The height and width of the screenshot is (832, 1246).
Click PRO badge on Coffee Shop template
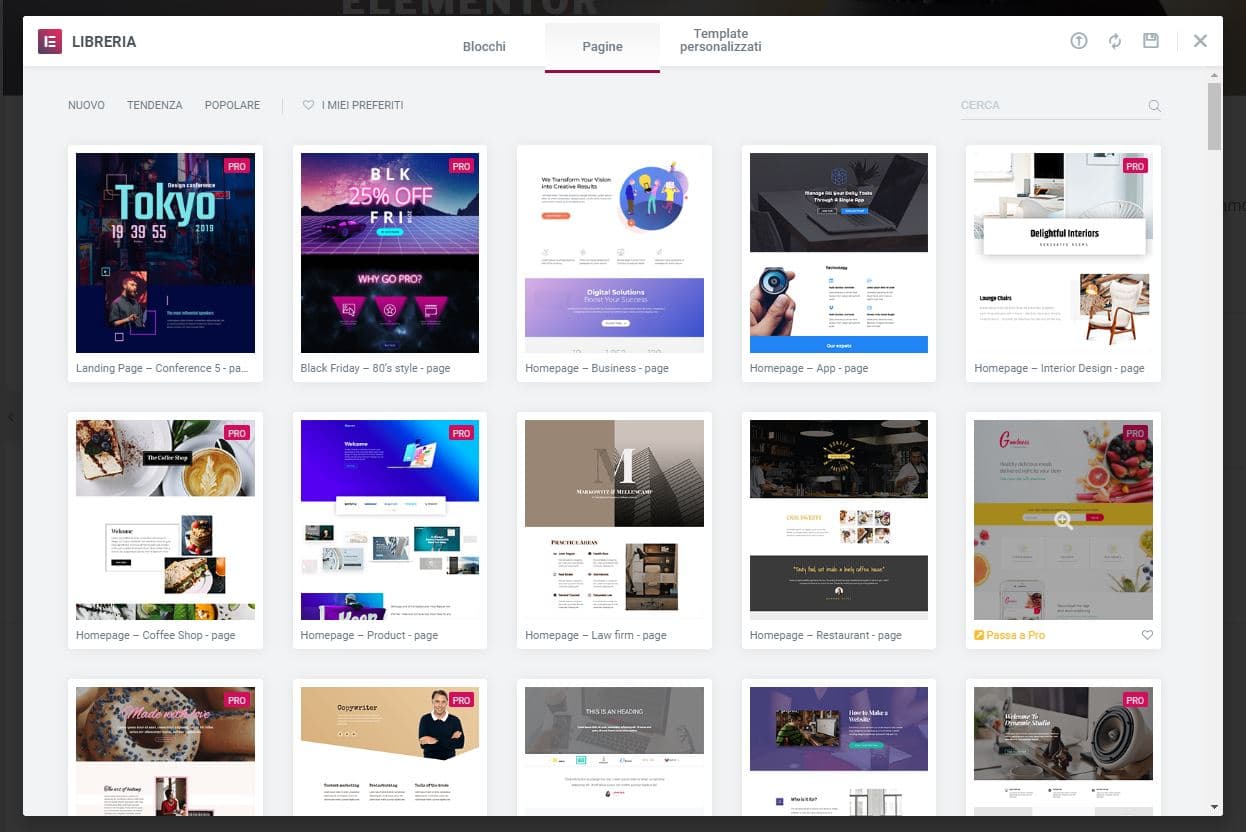(236, 433)
